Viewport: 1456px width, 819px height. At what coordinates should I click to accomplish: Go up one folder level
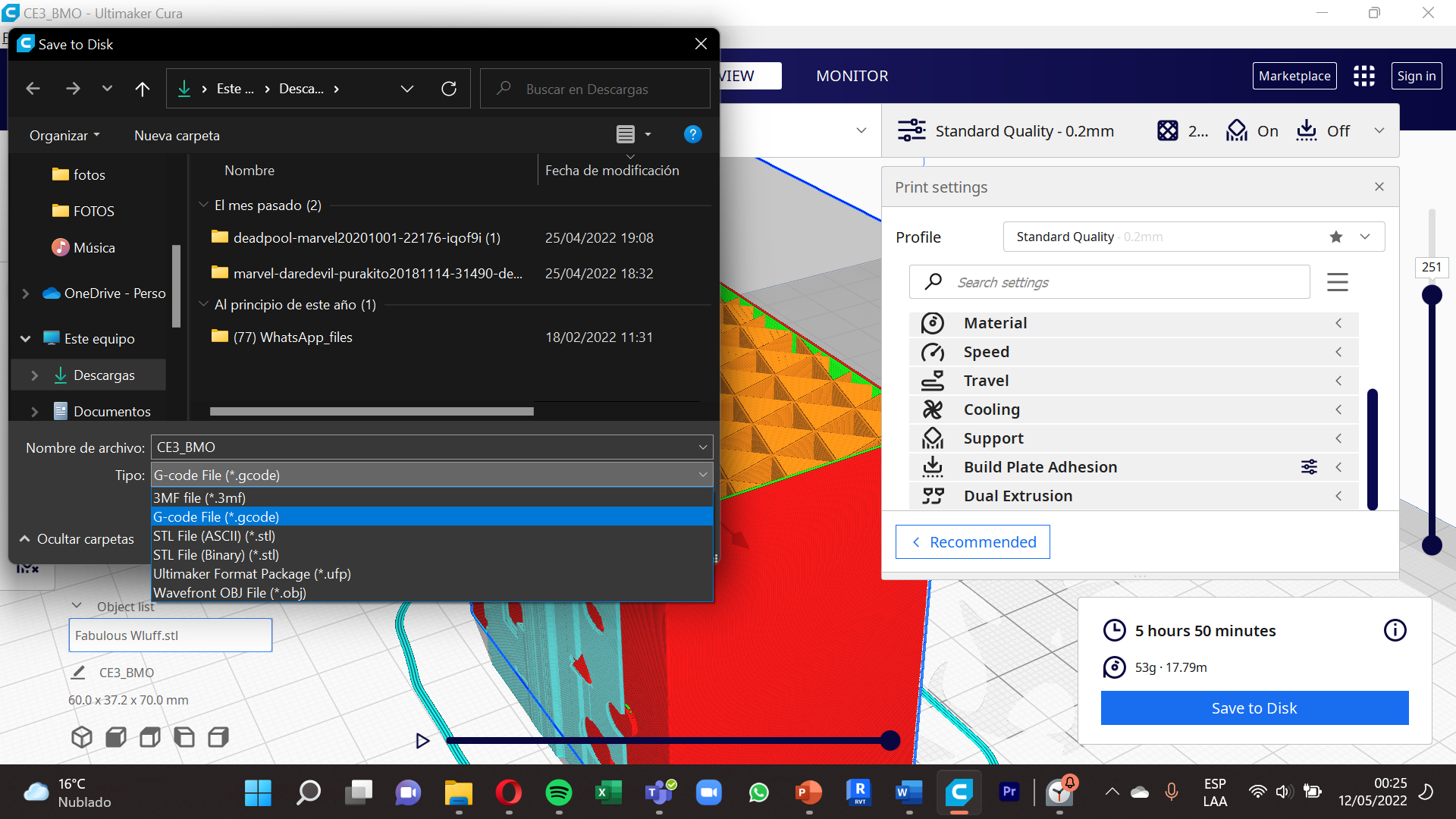coord(142,89)
